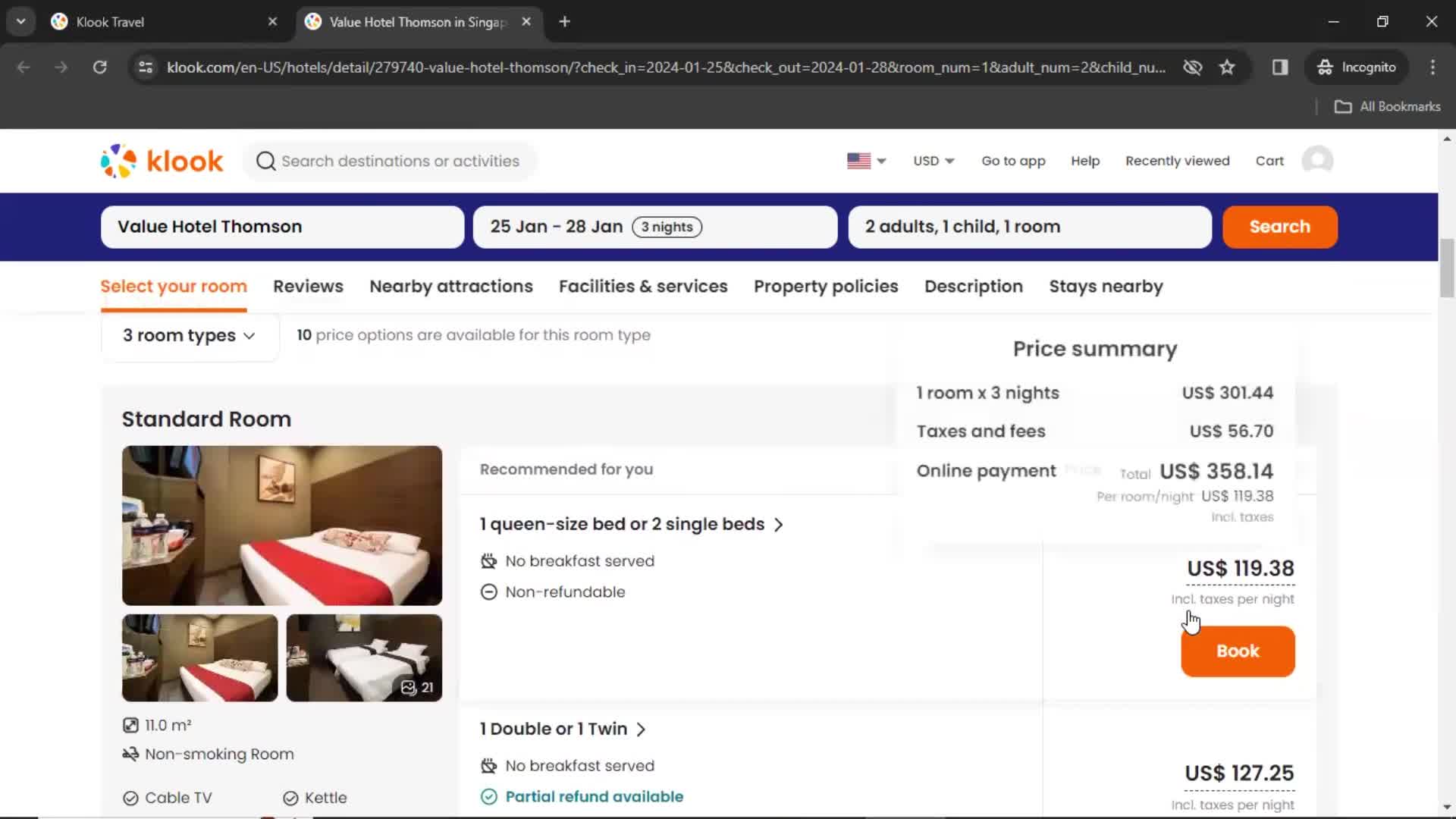Open the US flag language selector

pyautogui.click(x=866, y=161)
